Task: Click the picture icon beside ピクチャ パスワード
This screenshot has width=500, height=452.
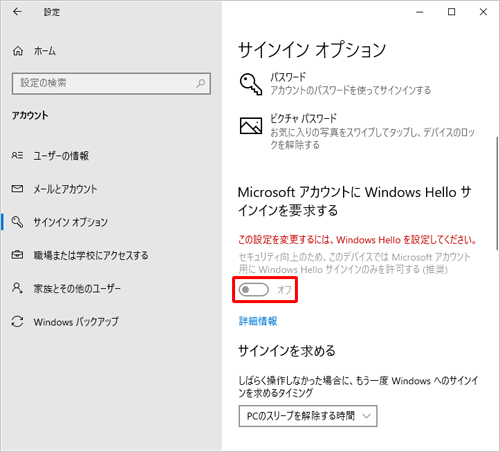Action: click(x=251, y=125)
